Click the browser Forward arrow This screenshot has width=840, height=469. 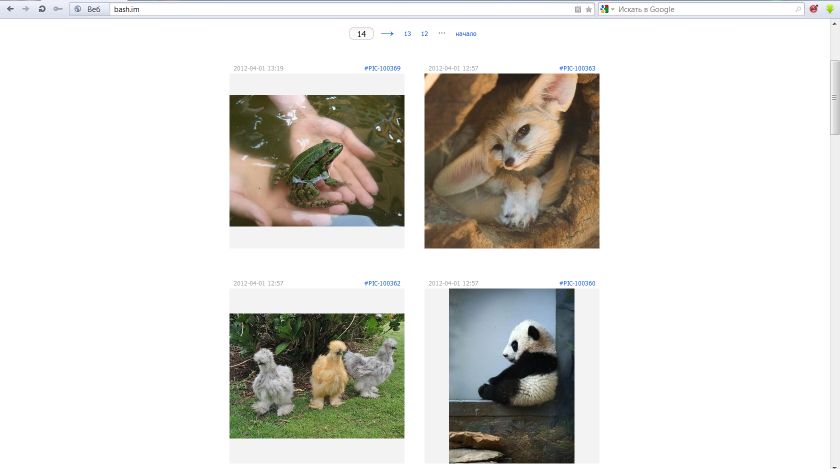[26, 9]
